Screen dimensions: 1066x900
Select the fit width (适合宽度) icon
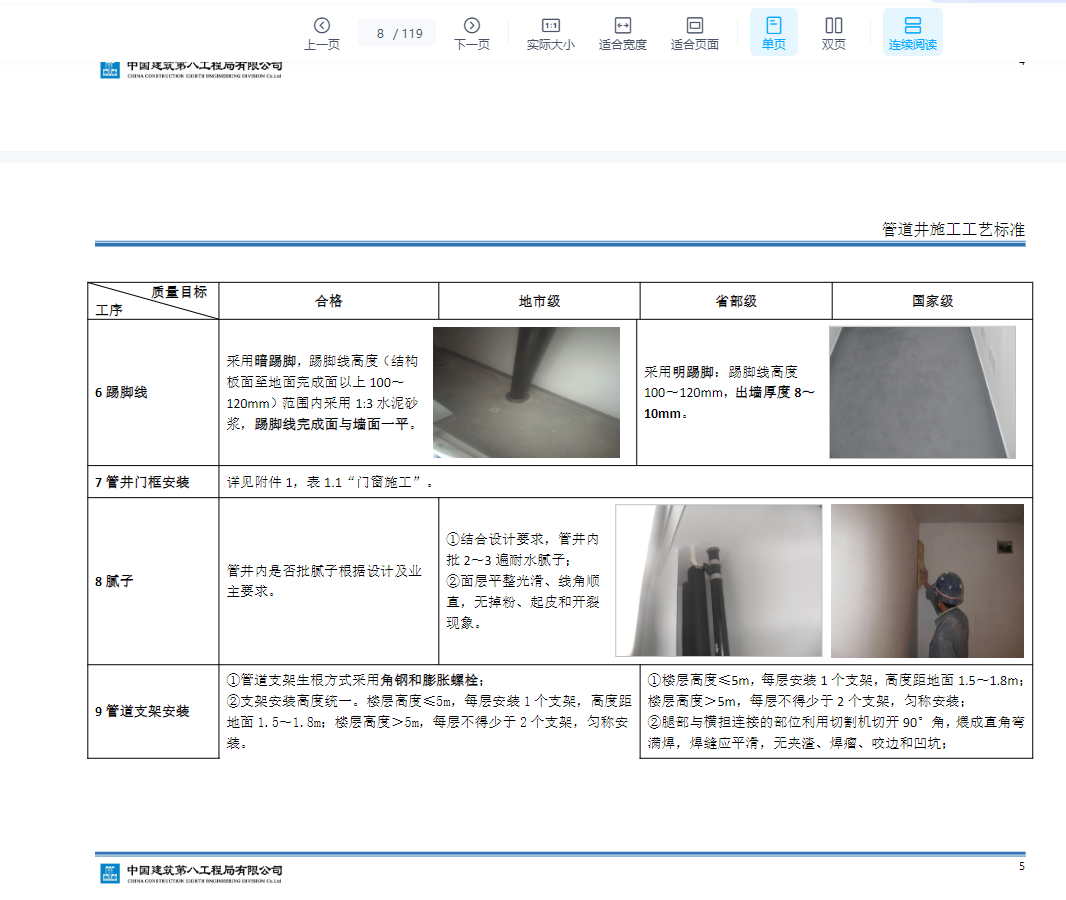coord(622,26)
